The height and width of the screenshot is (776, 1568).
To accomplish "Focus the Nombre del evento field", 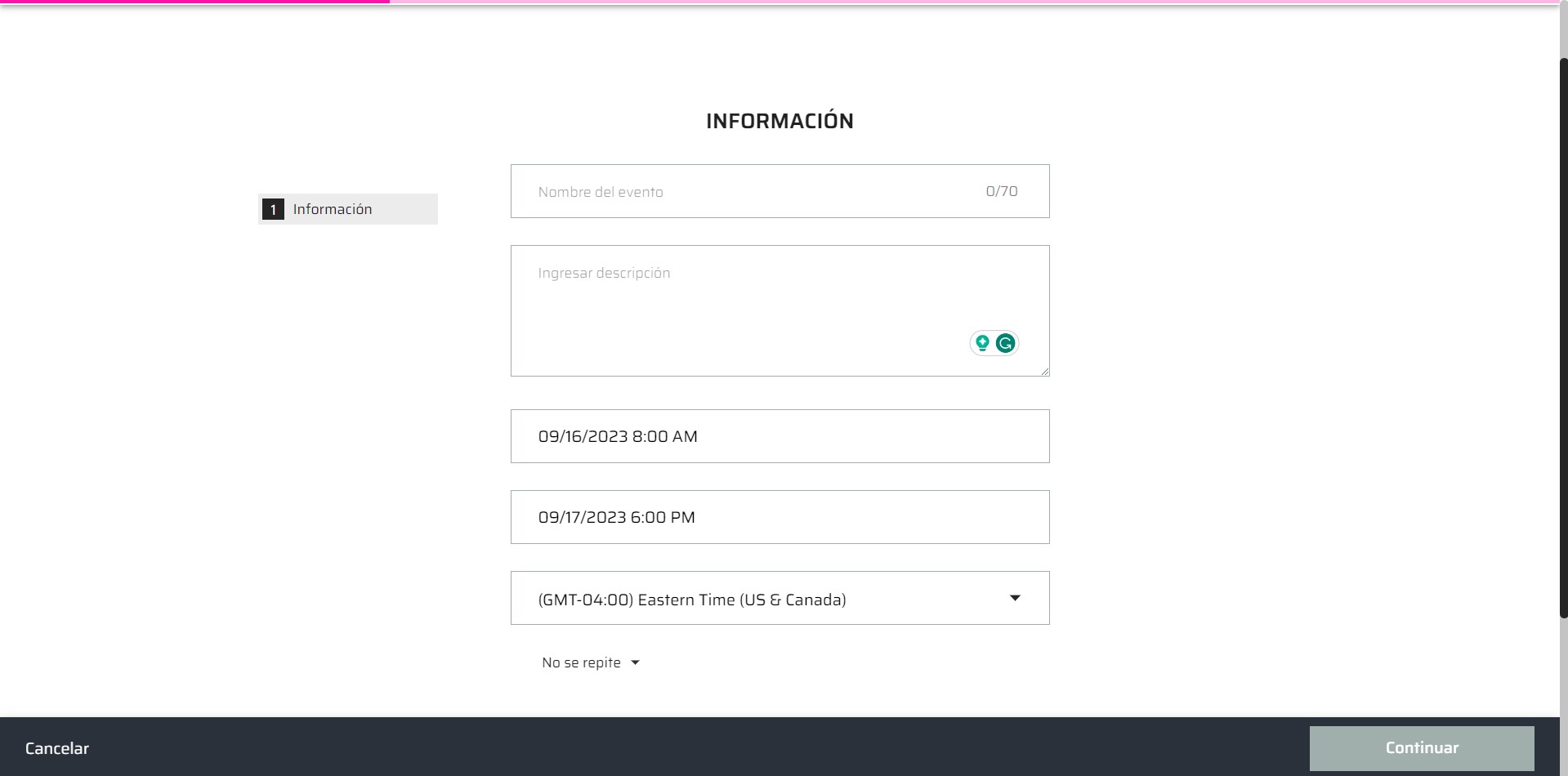I will click(x=780, y=191).
